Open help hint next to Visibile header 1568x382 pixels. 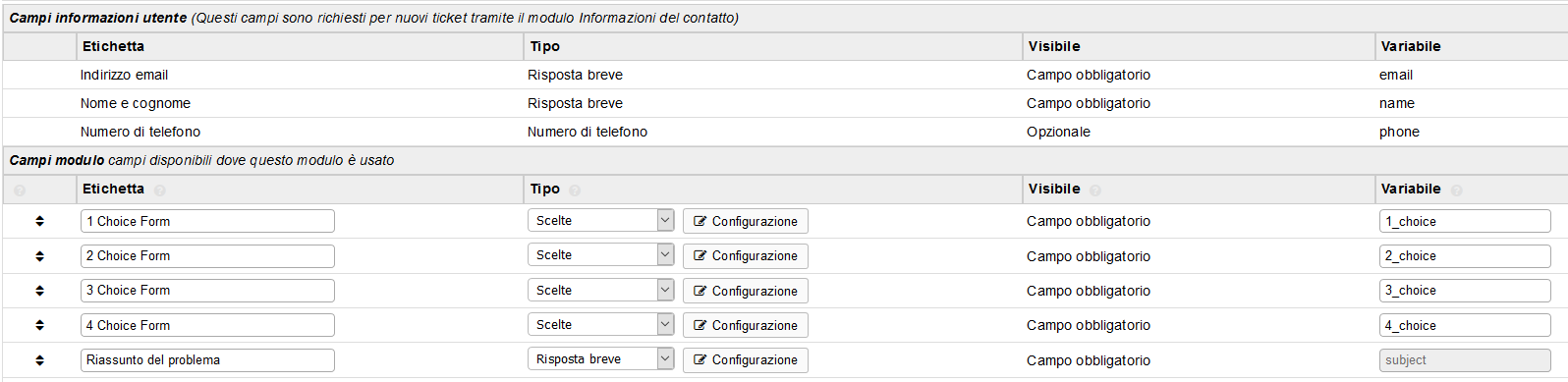point(1095,190)
